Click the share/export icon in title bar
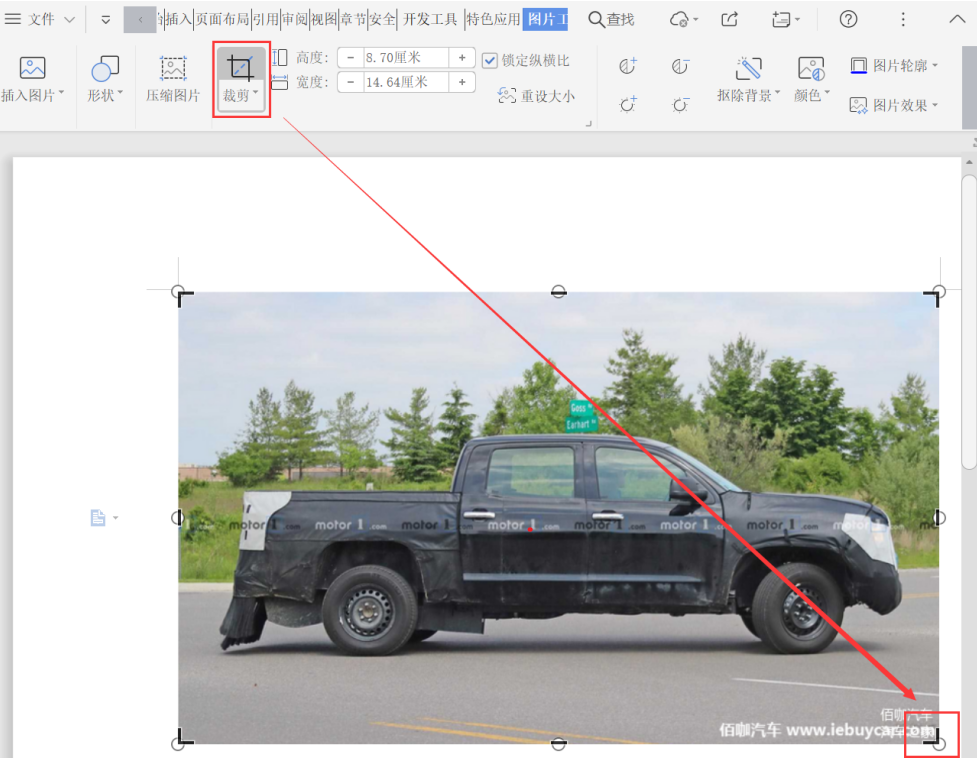This screenshot has width=977, height=765. pos(730,19)
